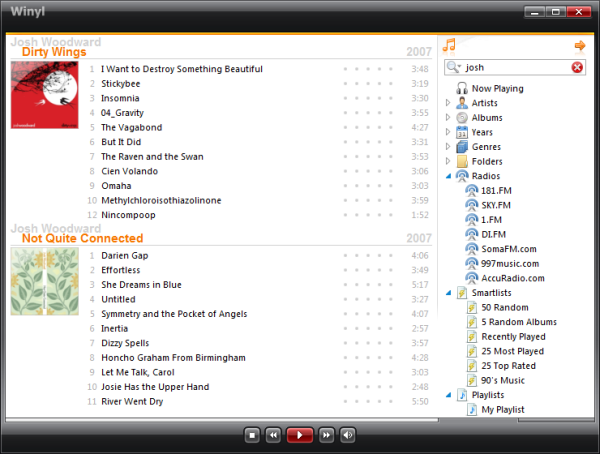600x454 pixels.
Task: Skip to next track button
Action: 326,435
